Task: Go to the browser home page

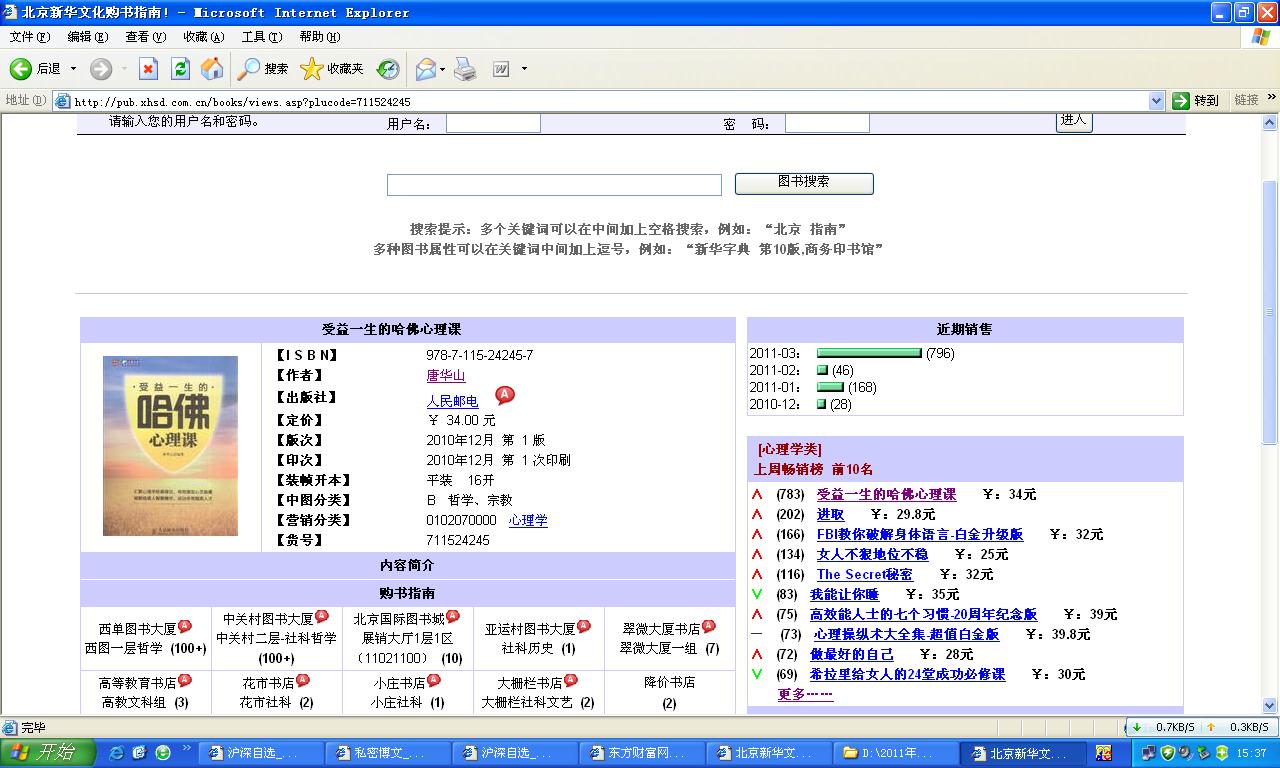Action: 212,69
